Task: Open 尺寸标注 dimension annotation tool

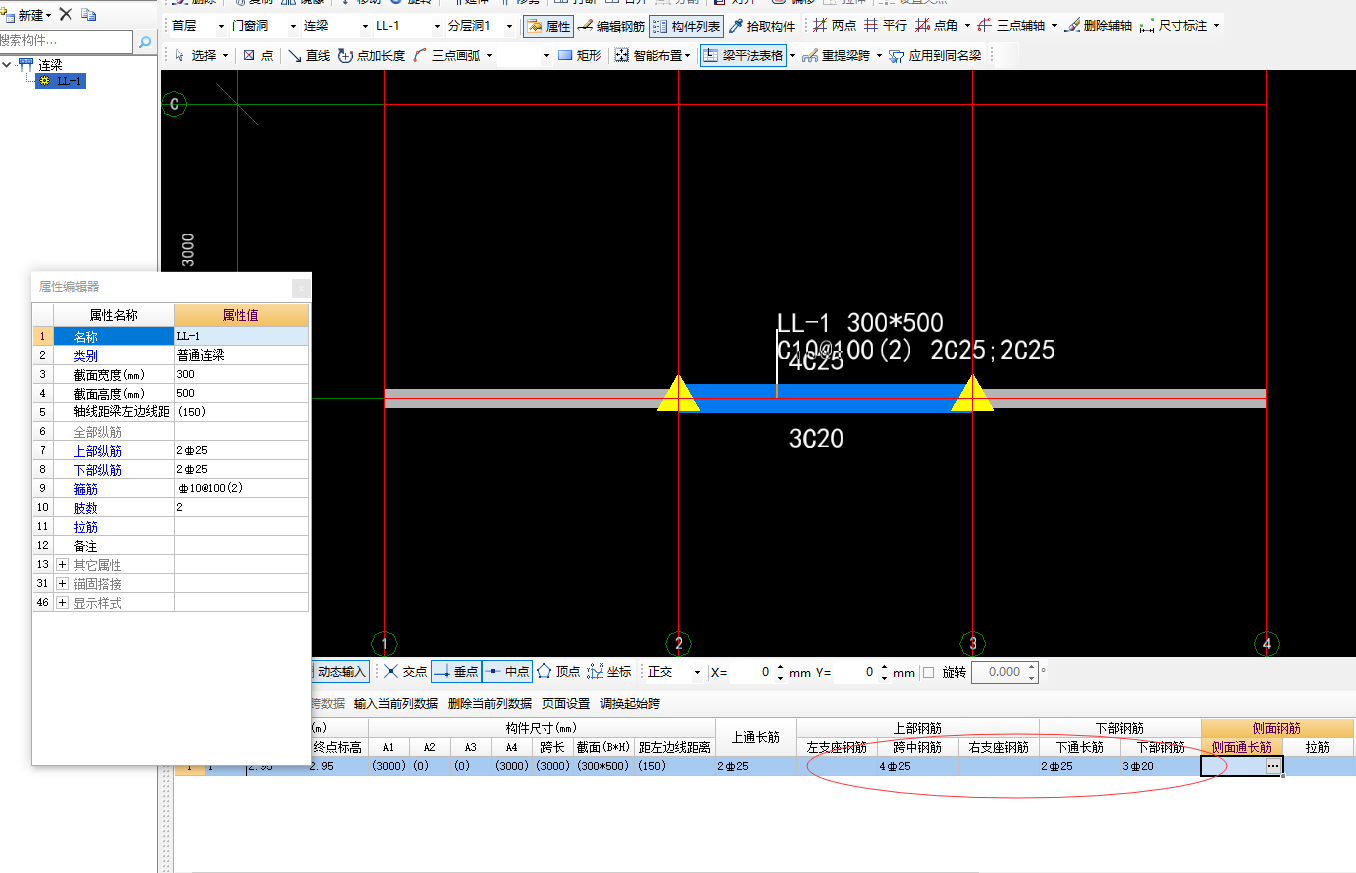Action: [x=1173, y=26]
